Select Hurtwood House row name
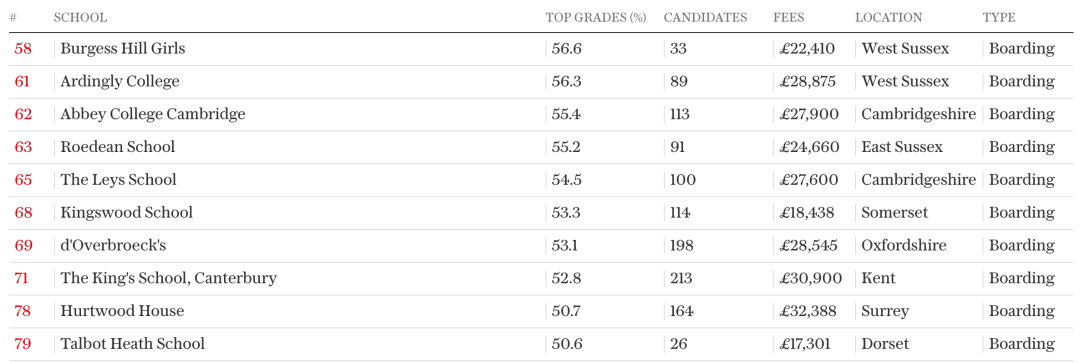Screen dimensions: 1080x363 [123, 311]
